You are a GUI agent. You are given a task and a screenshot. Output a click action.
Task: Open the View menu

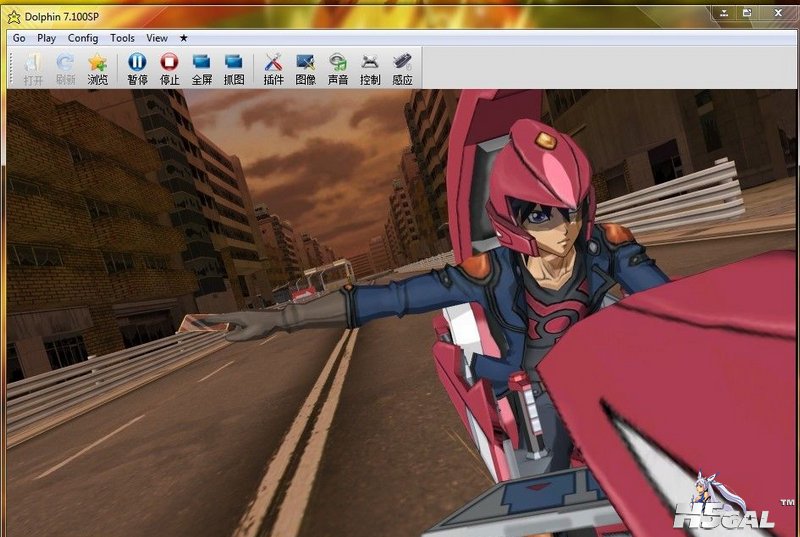coord(157,38)
